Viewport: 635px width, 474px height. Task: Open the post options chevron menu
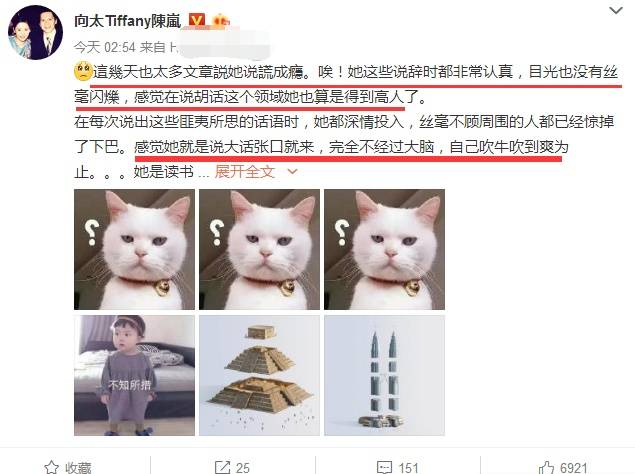[x=616, y=11]
